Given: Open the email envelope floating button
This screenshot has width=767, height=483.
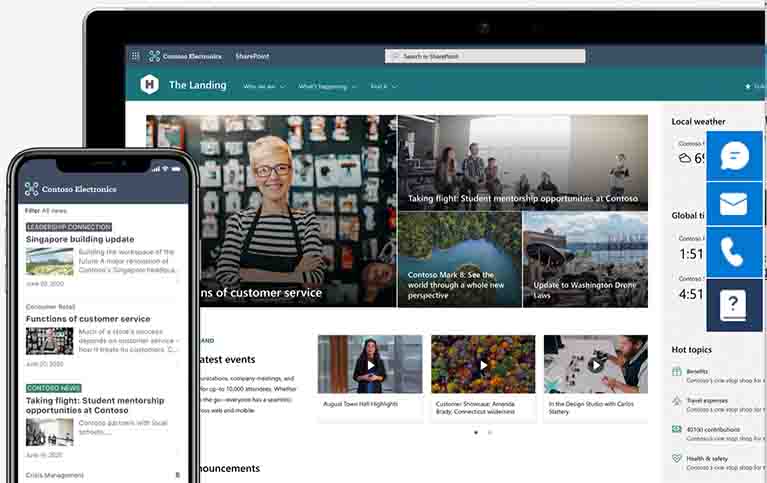Looking at the screenshot, I should [x=734, y=204].
